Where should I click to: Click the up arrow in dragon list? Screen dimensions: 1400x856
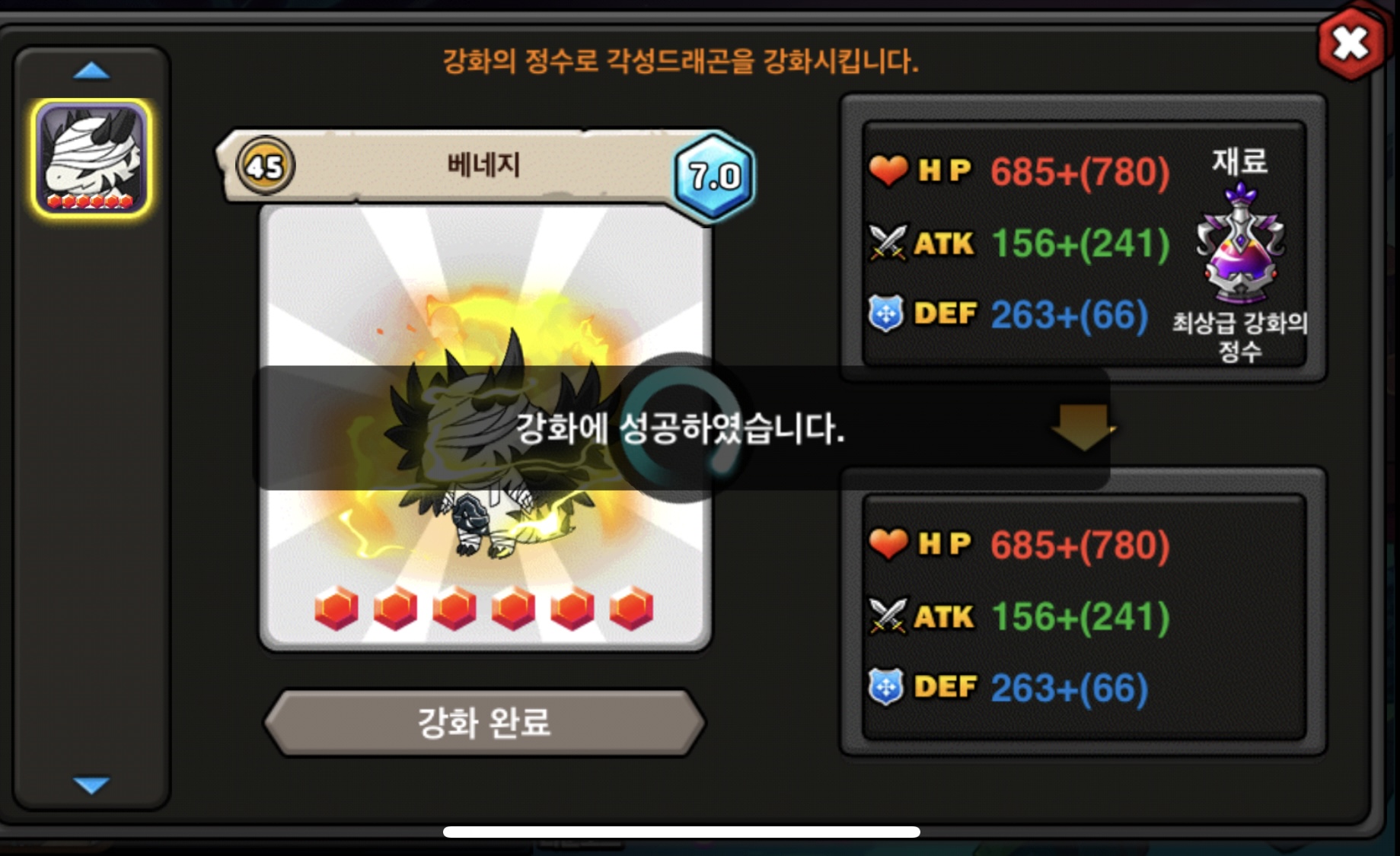pyautogui.click(x=91, y=71)
